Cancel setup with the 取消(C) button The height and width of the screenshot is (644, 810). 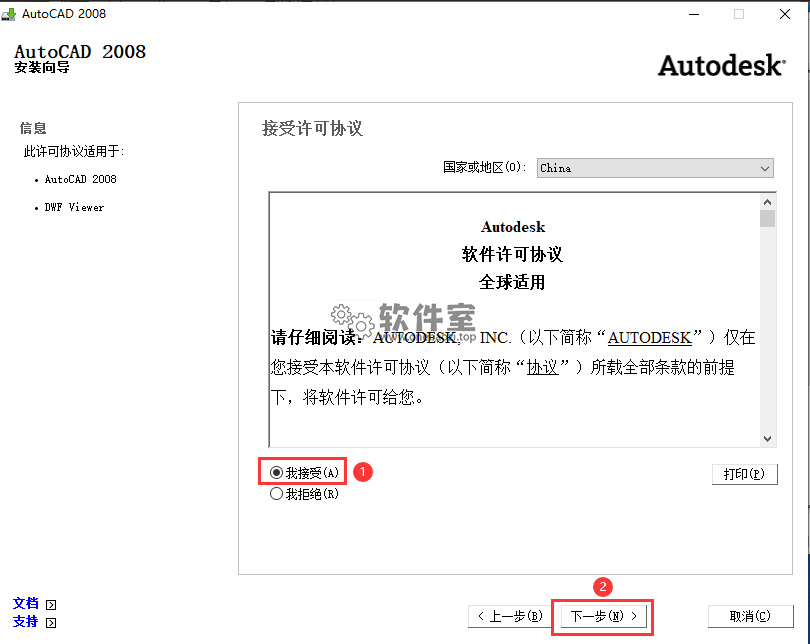tap(750, 616)
